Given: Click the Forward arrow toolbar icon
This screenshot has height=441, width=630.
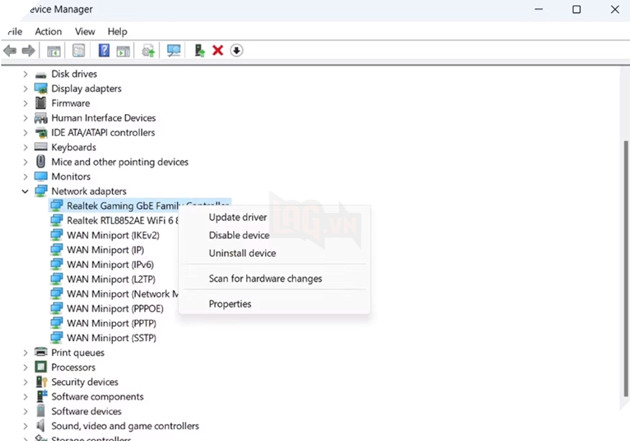Looking at the screenshot, I should [28, 51].
